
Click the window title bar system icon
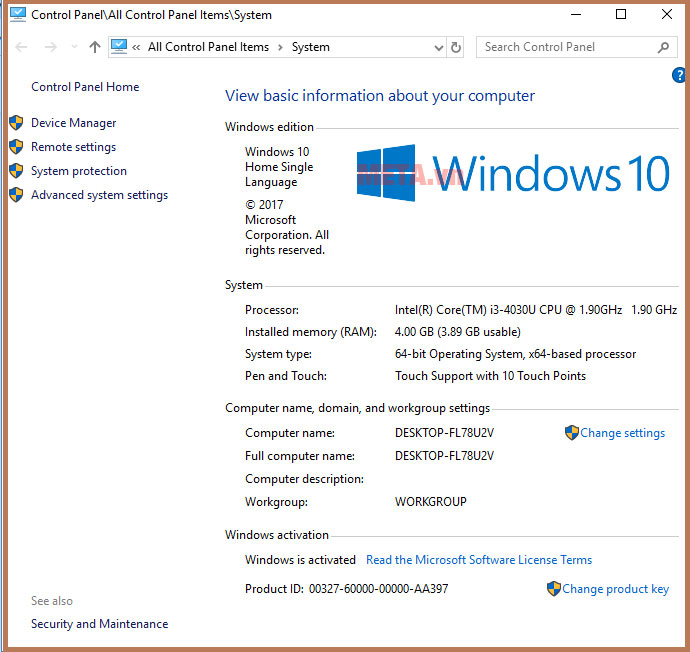point(18,15)
